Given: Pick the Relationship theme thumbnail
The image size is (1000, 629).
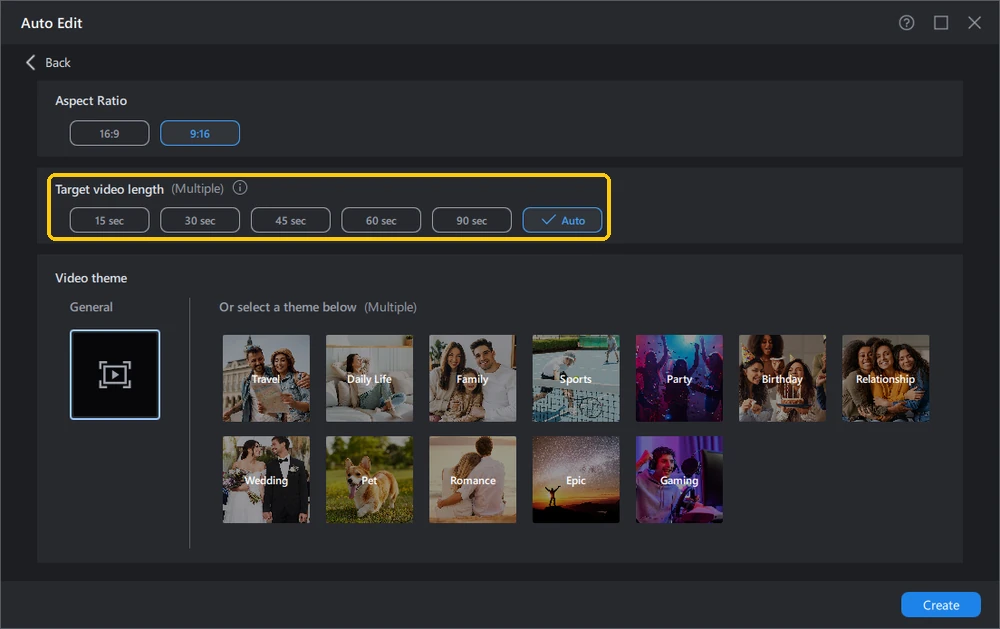Looking at the screenshot, I should click(x=886, y=378).
